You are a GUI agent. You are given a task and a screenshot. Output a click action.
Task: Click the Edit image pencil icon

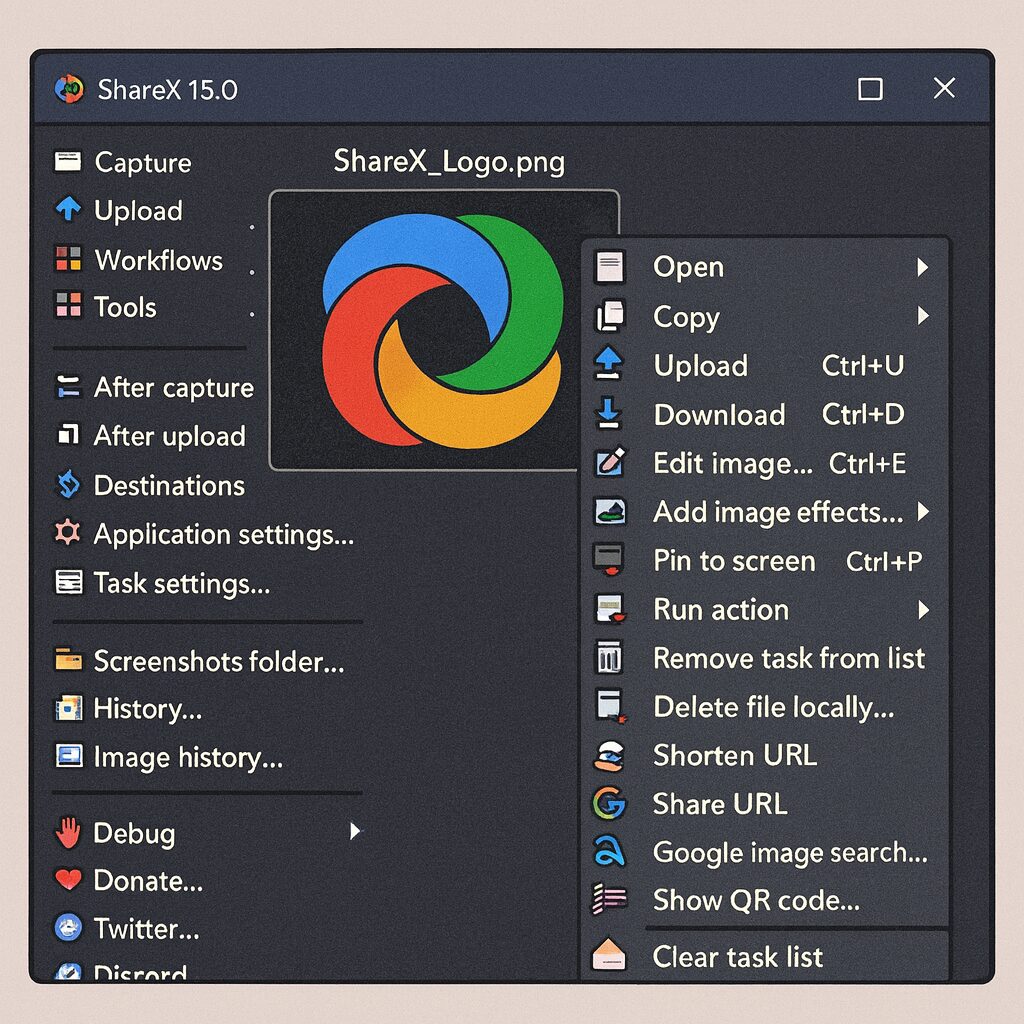(610, 462)
